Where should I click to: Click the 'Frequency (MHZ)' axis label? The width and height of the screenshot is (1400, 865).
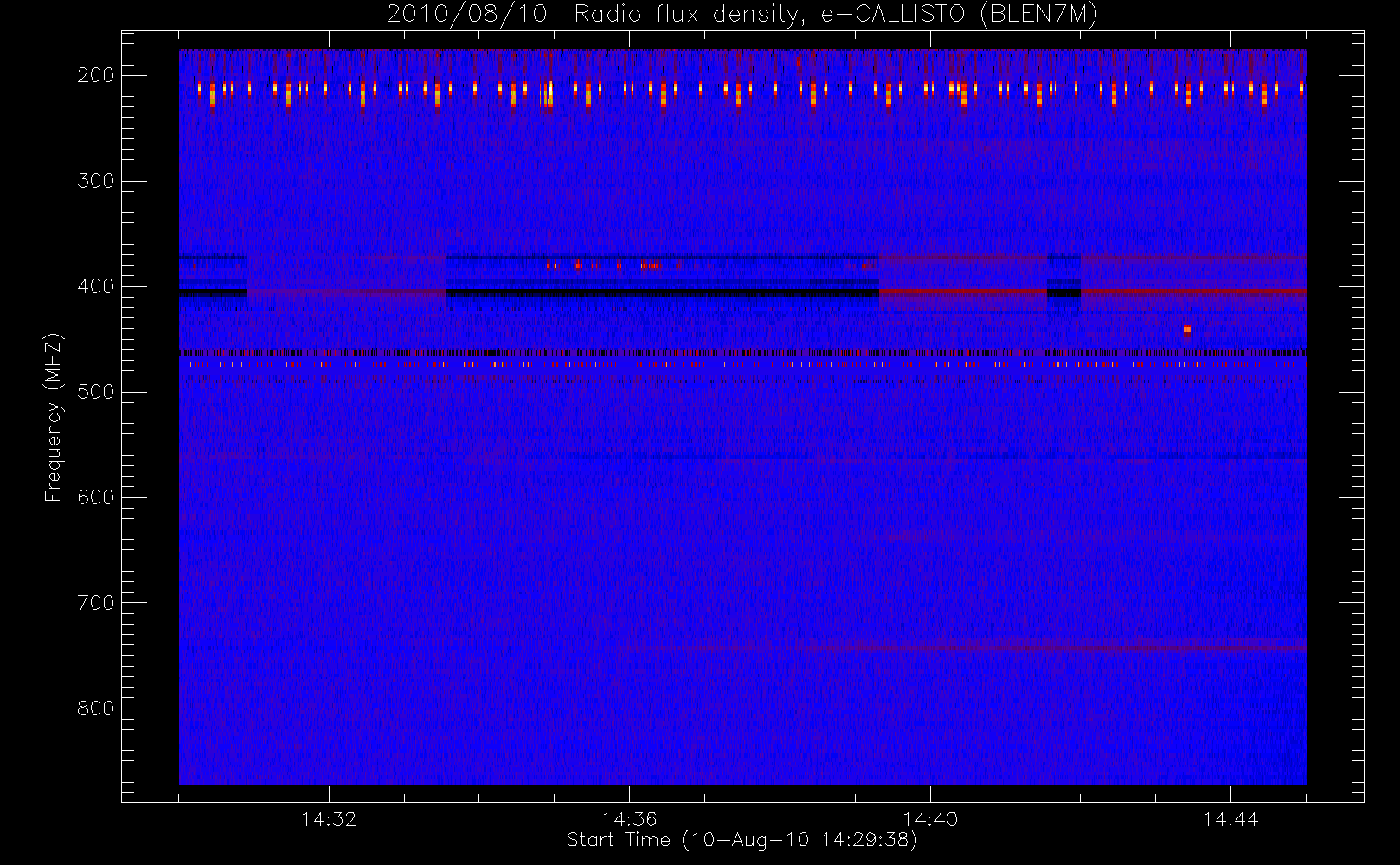coord(54,417)
